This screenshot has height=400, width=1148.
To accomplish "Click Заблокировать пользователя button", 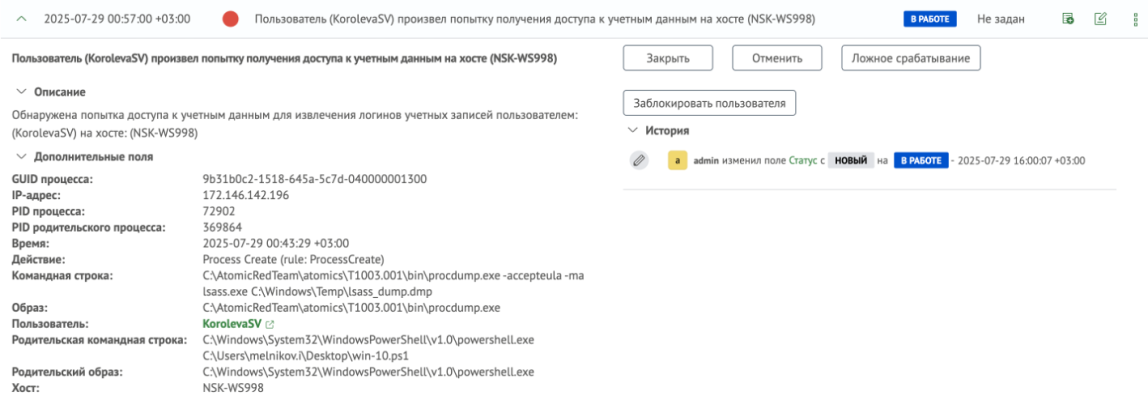I will [709, 102].
